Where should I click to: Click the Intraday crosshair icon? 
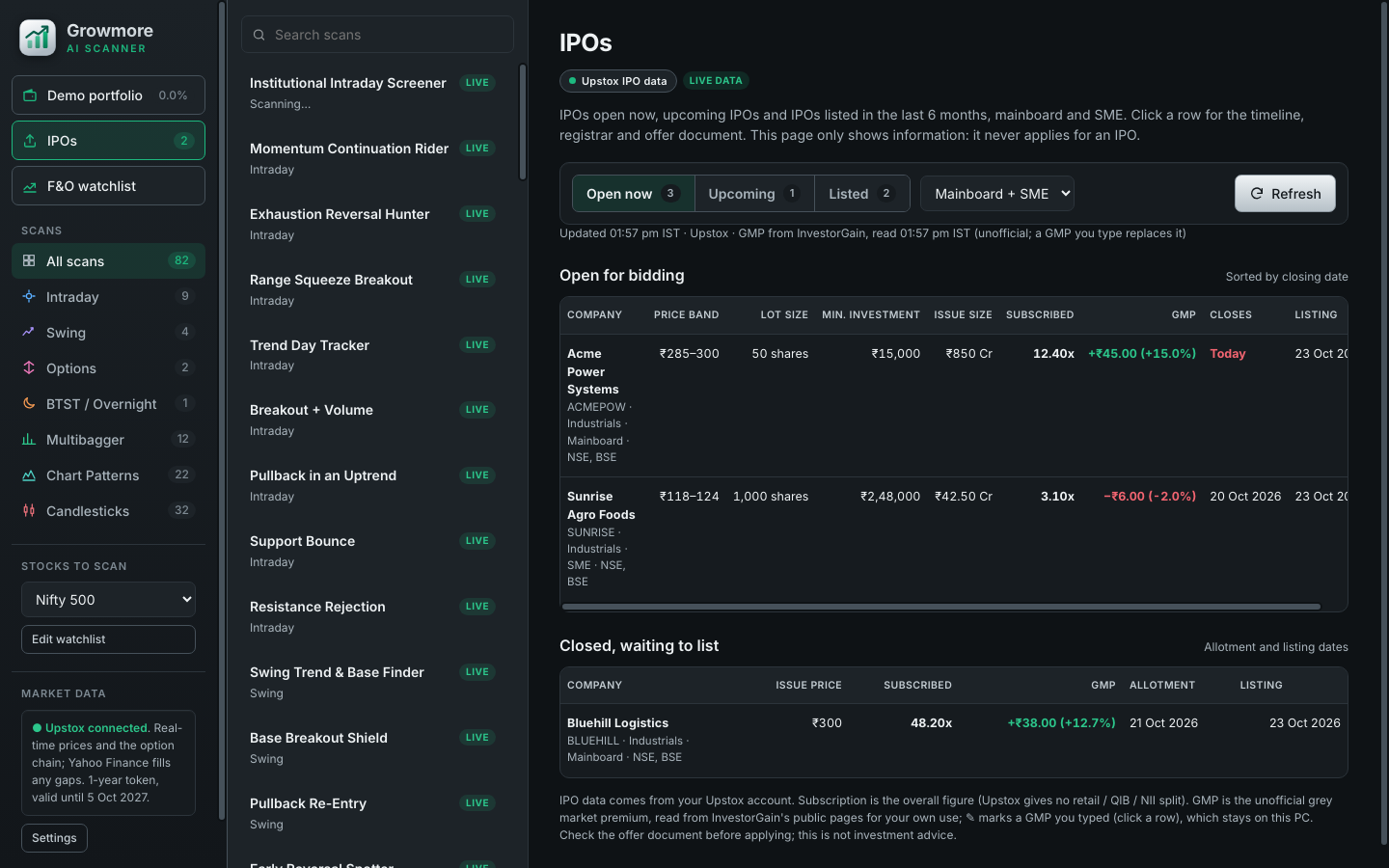[x=29, y=296]
